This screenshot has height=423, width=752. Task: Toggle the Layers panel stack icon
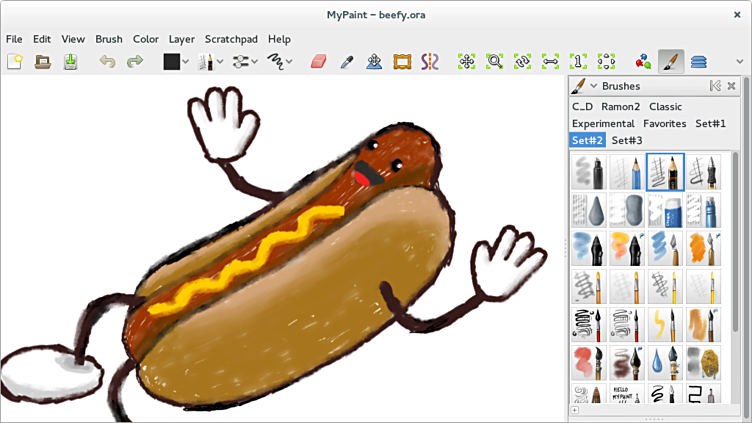(x=698, y=62)
